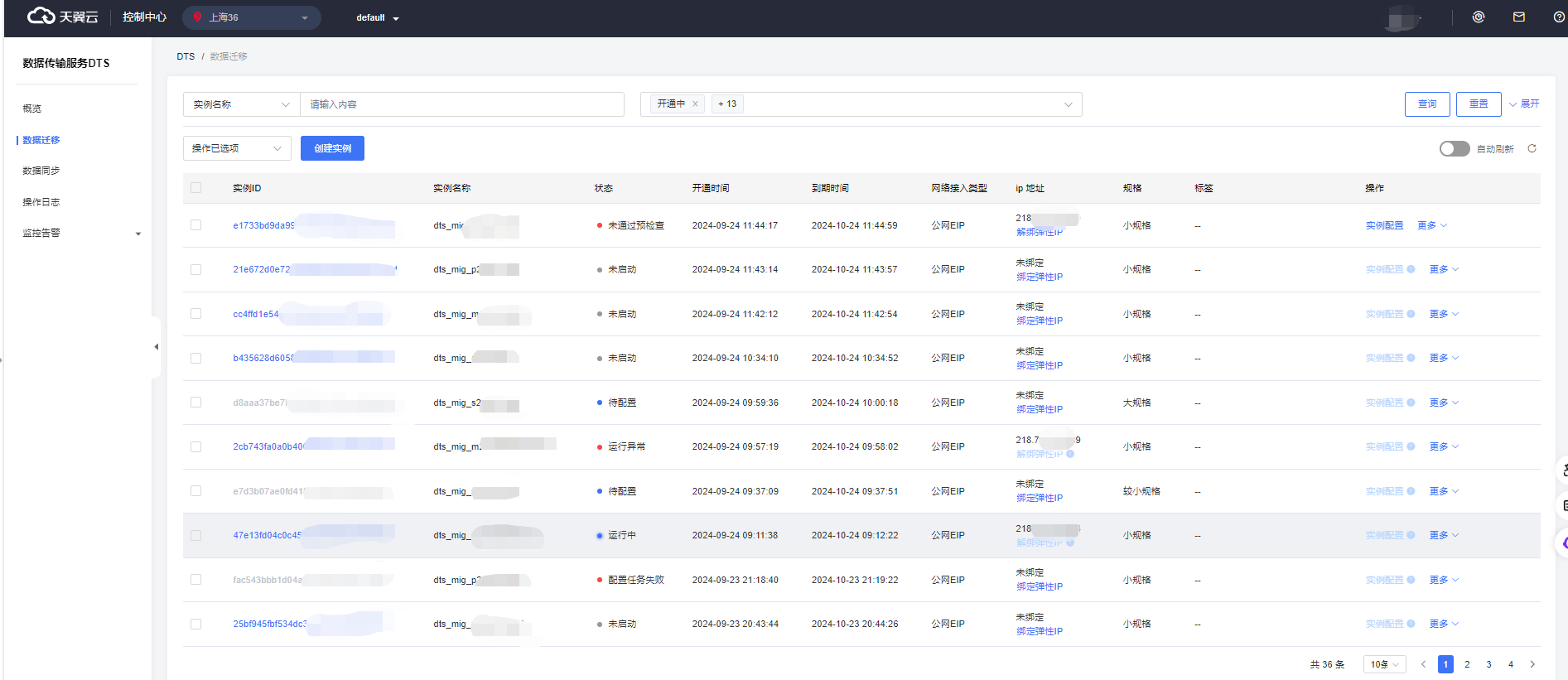Open the 实例名称 search field selector
1568x680 pixels.
[241, 104]
